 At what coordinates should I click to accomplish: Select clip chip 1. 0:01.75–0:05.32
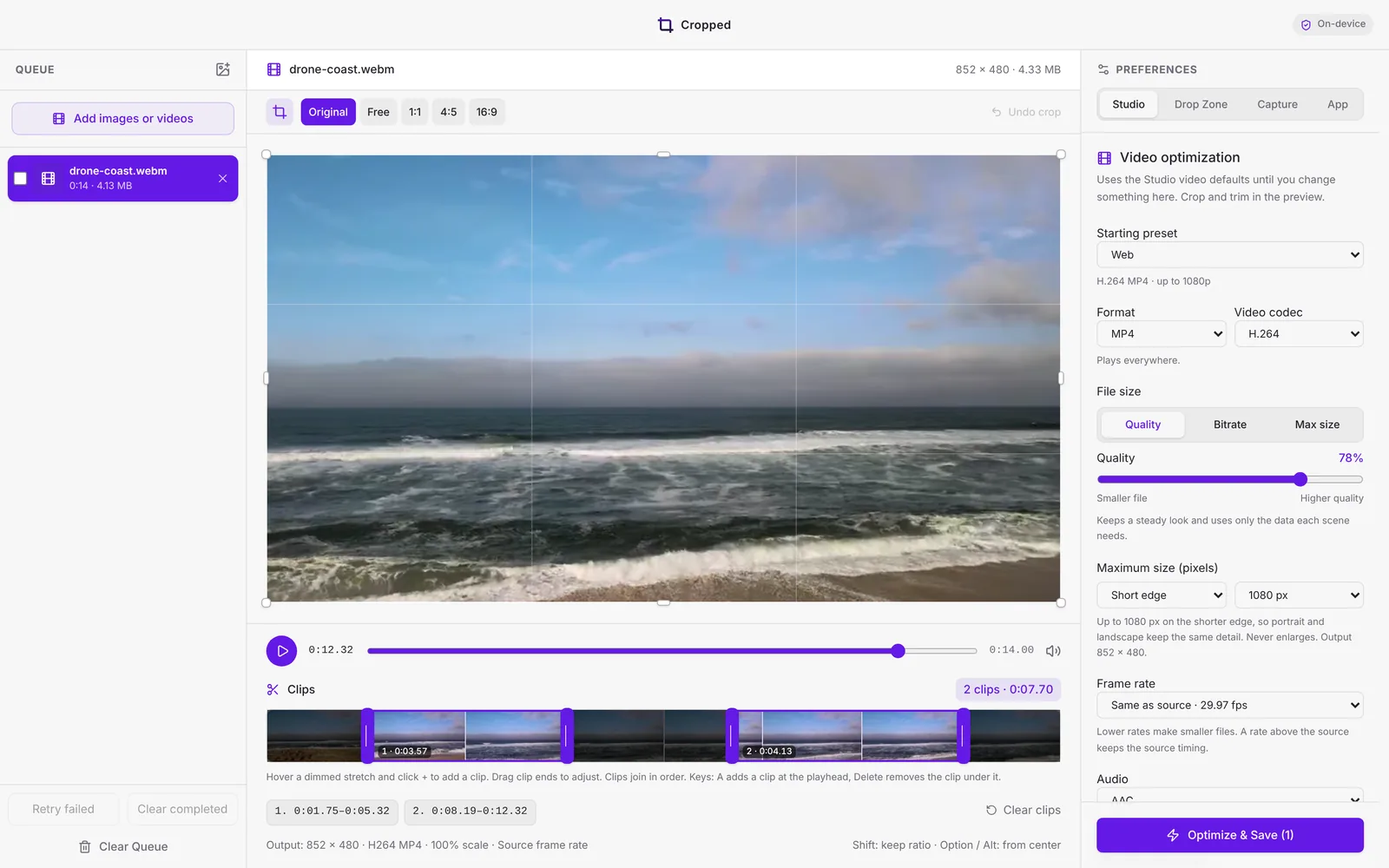[x=332, y=811]
